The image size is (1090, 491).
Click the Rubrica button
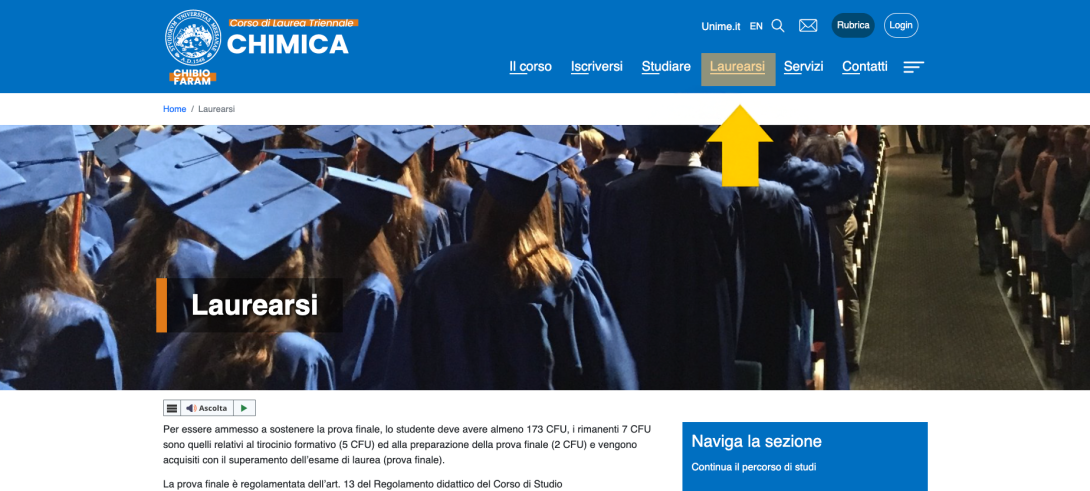(x=853, y=25)
